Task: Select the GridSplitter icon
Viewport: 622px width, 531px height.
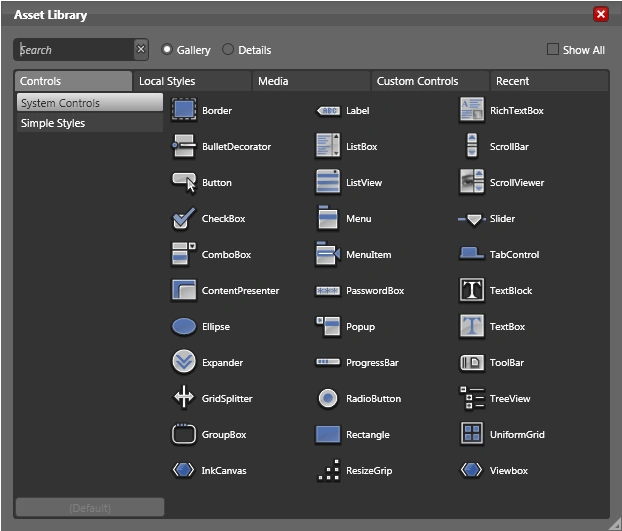Action: pos(184,397)
